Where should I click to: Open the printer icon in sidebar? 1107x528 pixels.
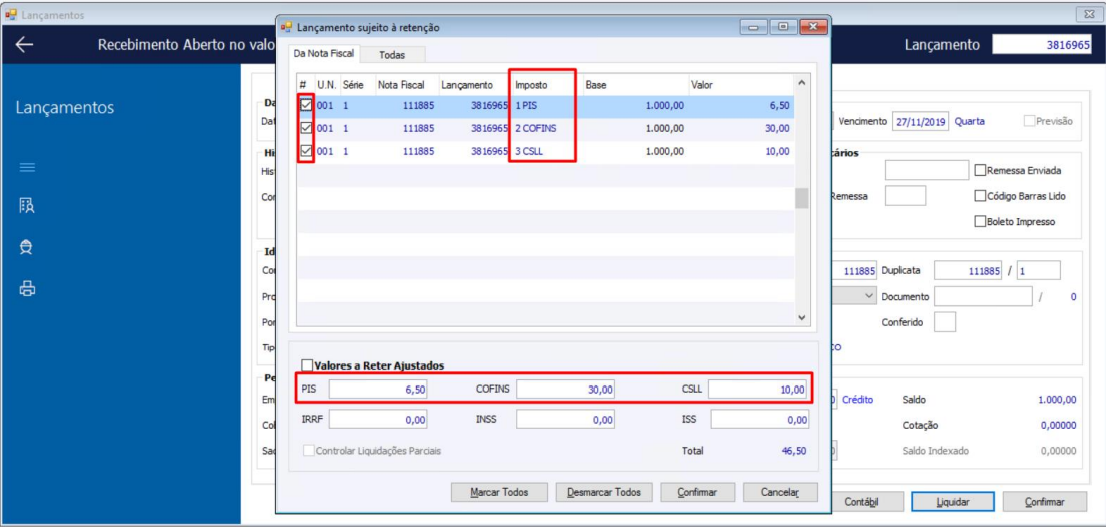click(x=27, y=288)
